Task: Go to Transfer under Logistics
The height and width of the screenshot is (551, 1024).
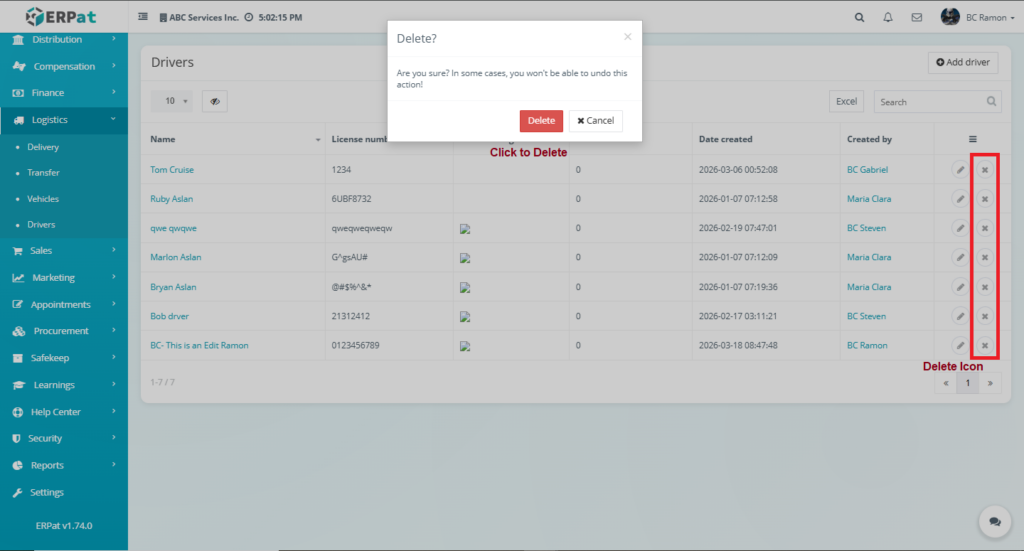Action: tap(43, 173)
